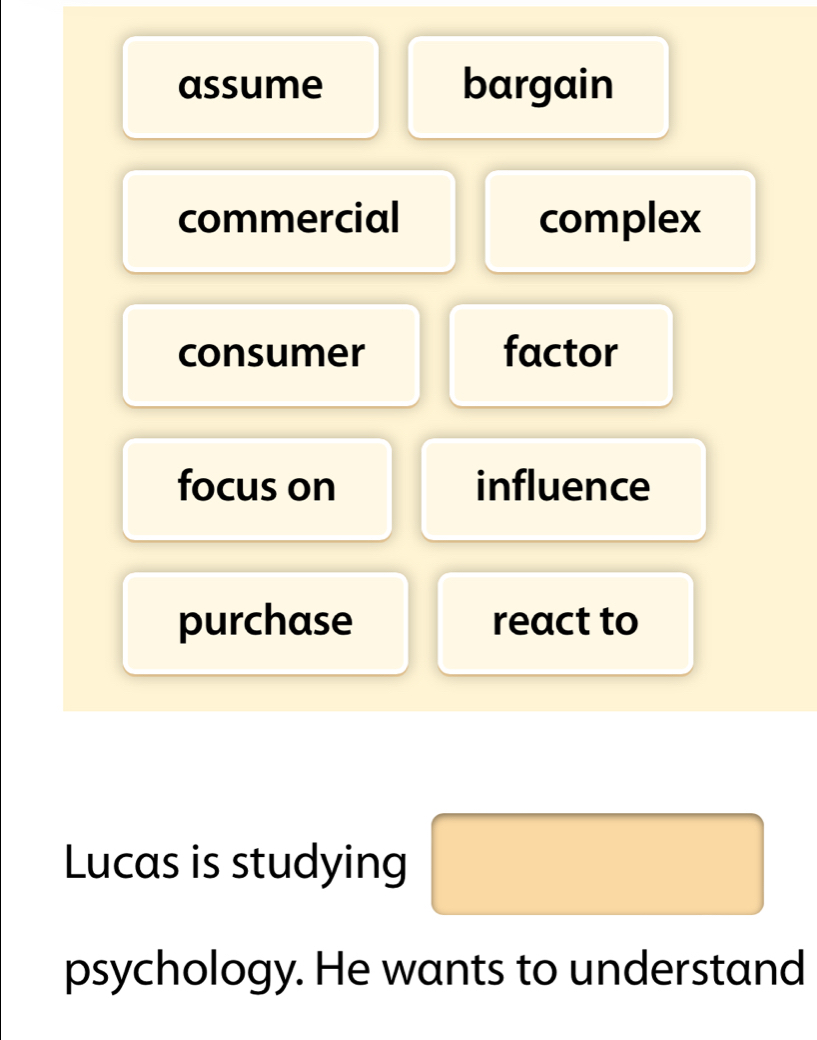Choose "complex" for the missing word

[x=620, y=220]
